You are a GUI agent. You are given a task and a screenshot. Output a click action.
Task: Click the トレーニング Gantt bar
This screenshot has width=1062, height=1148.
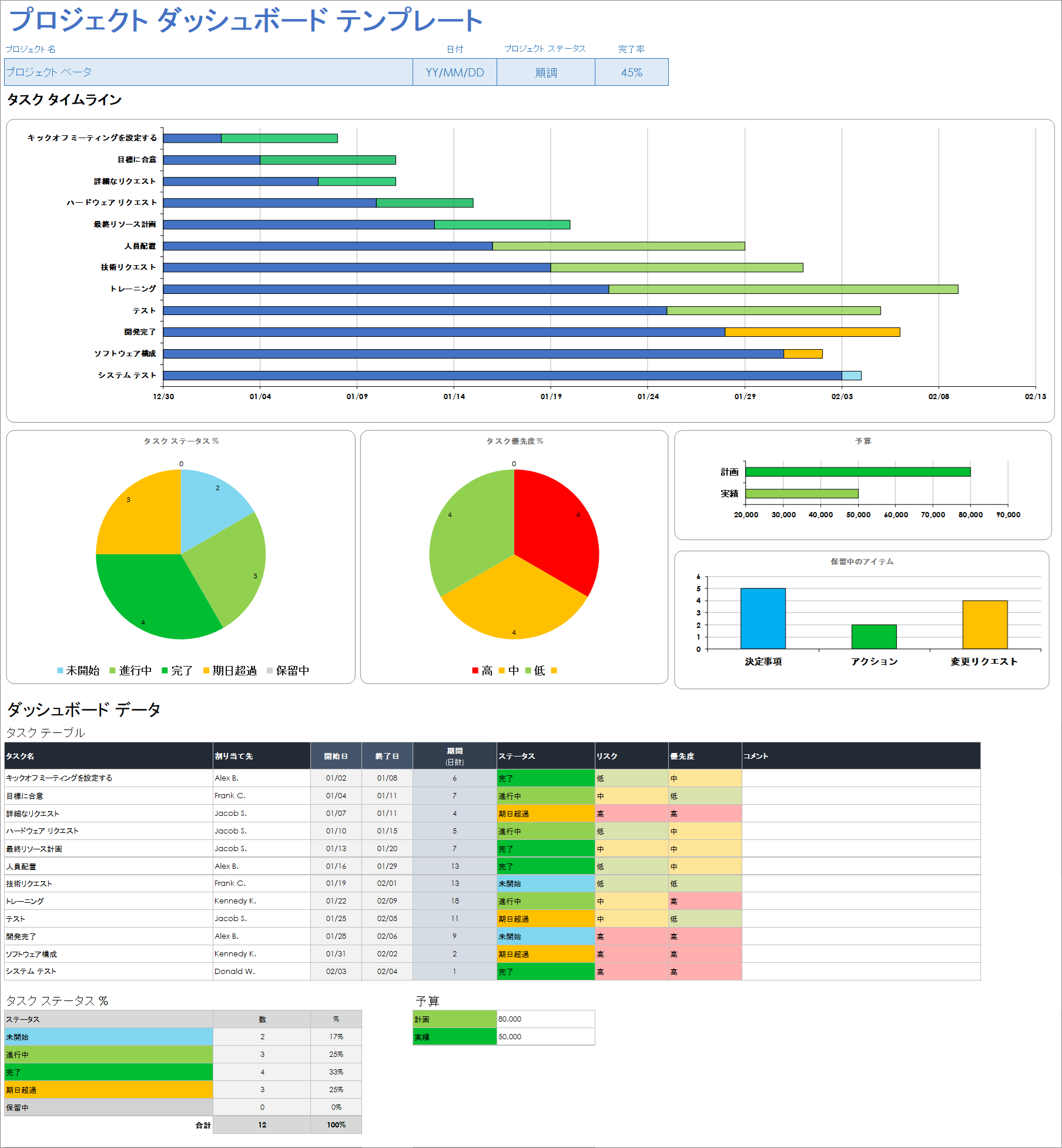tap(561, 289)
